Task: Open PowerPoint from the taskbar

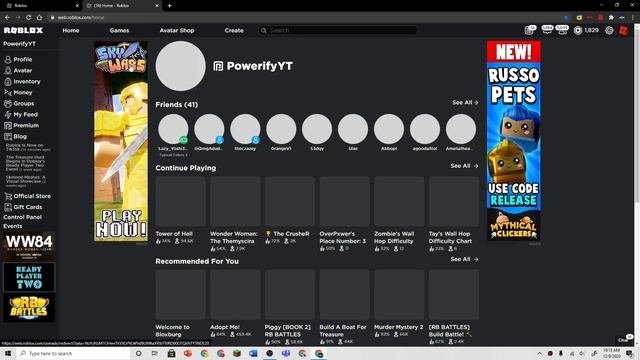Action: coord(188,353)
